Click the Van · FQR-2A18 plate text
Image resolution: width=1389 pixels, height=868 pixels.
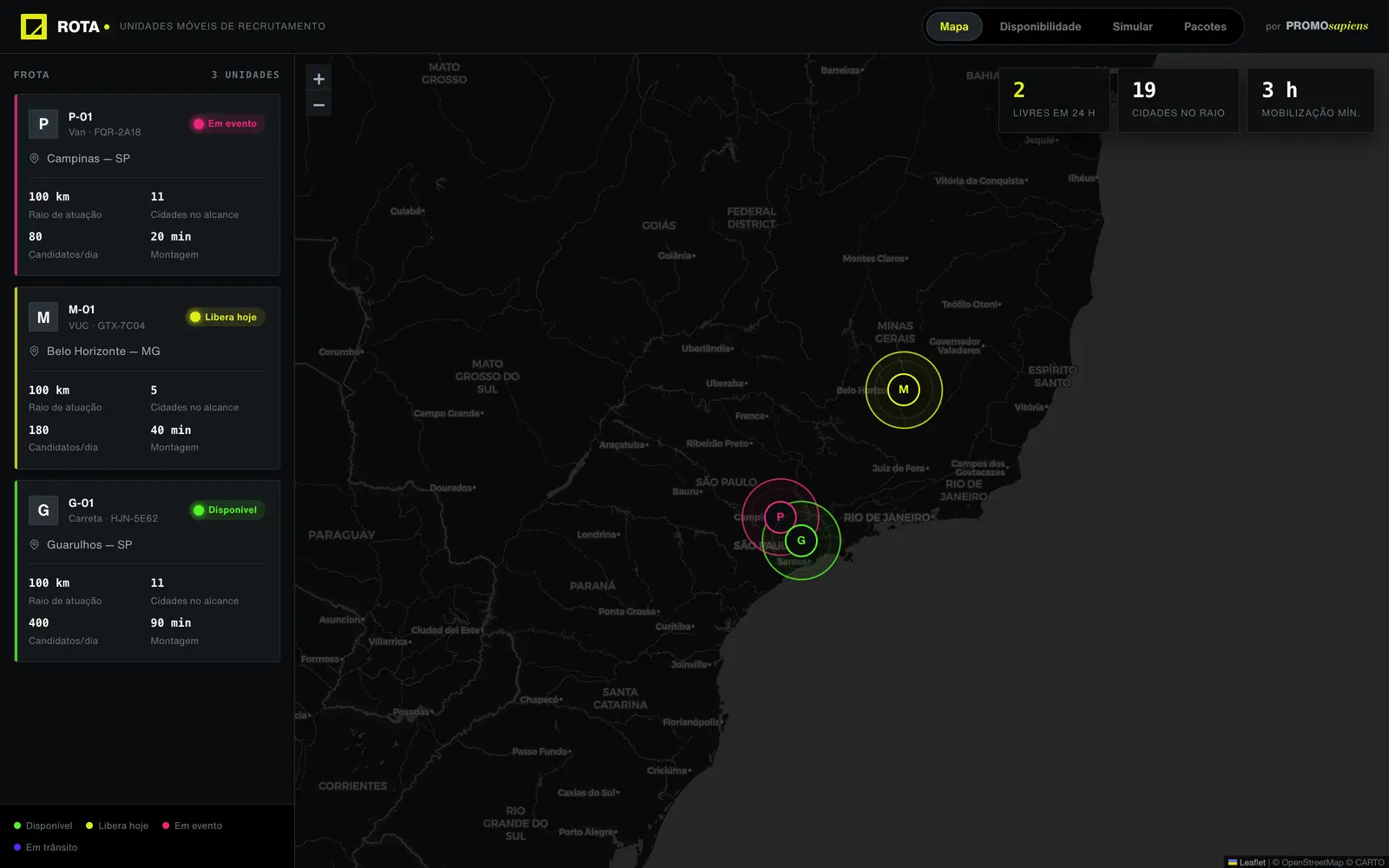[105, 132]
